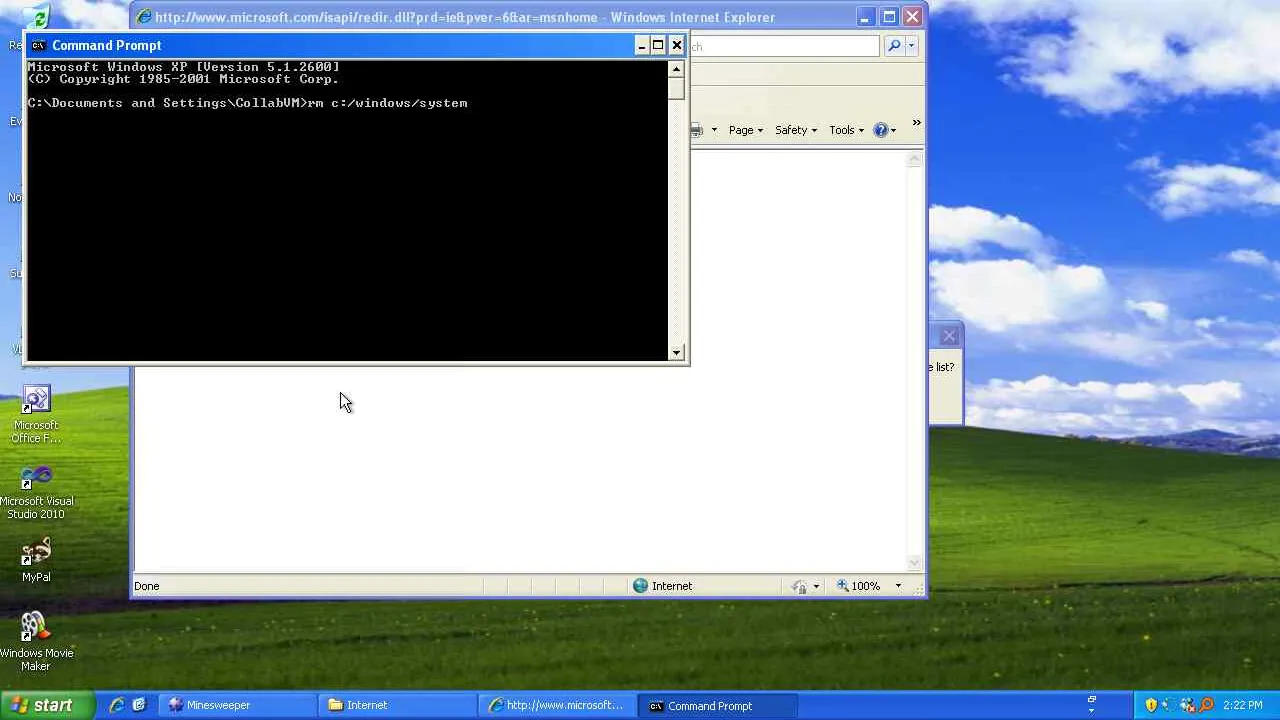Image resolution: width=1280 pixels, height=720 pixels.
Task: Click the Internet Explorer Help icon
Action: [881, 130]
